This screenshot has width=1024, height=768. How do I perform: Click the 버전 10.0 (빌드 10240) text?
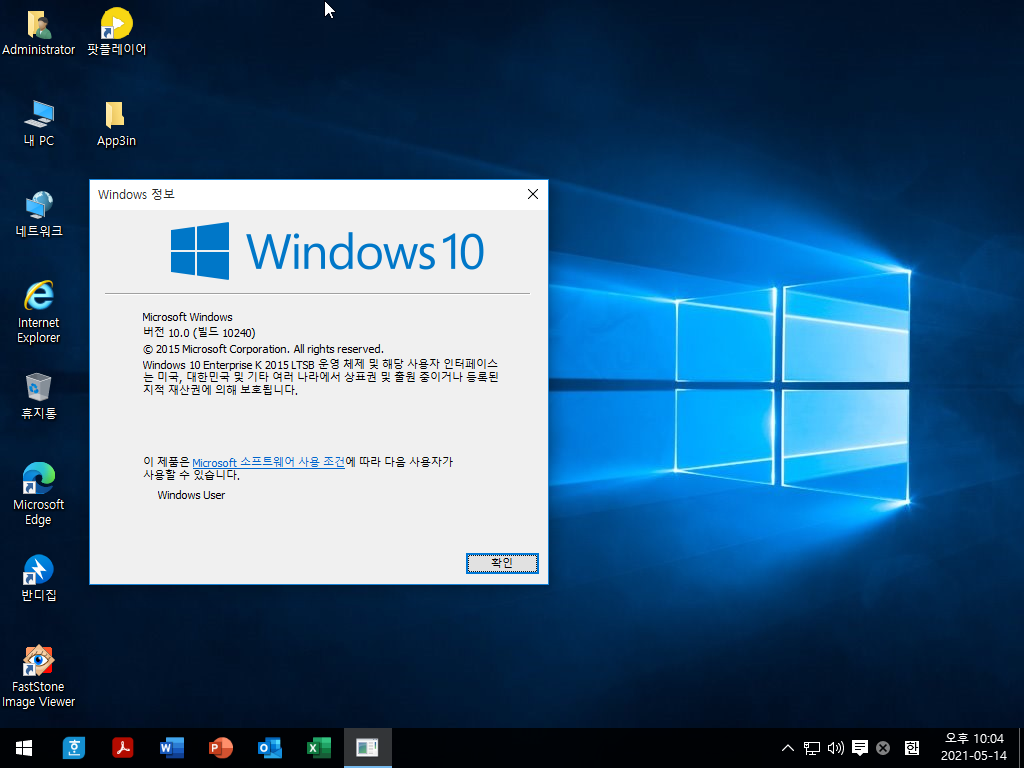coord(199,332)
